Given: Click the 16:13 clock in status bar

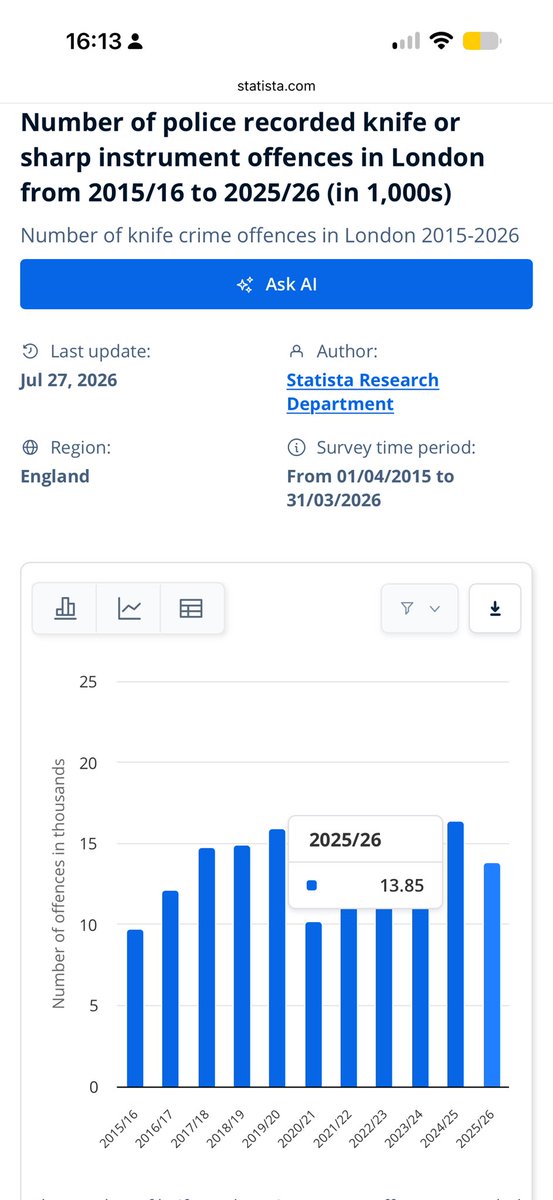Looking at the screenshot, I should coord(93,41).
